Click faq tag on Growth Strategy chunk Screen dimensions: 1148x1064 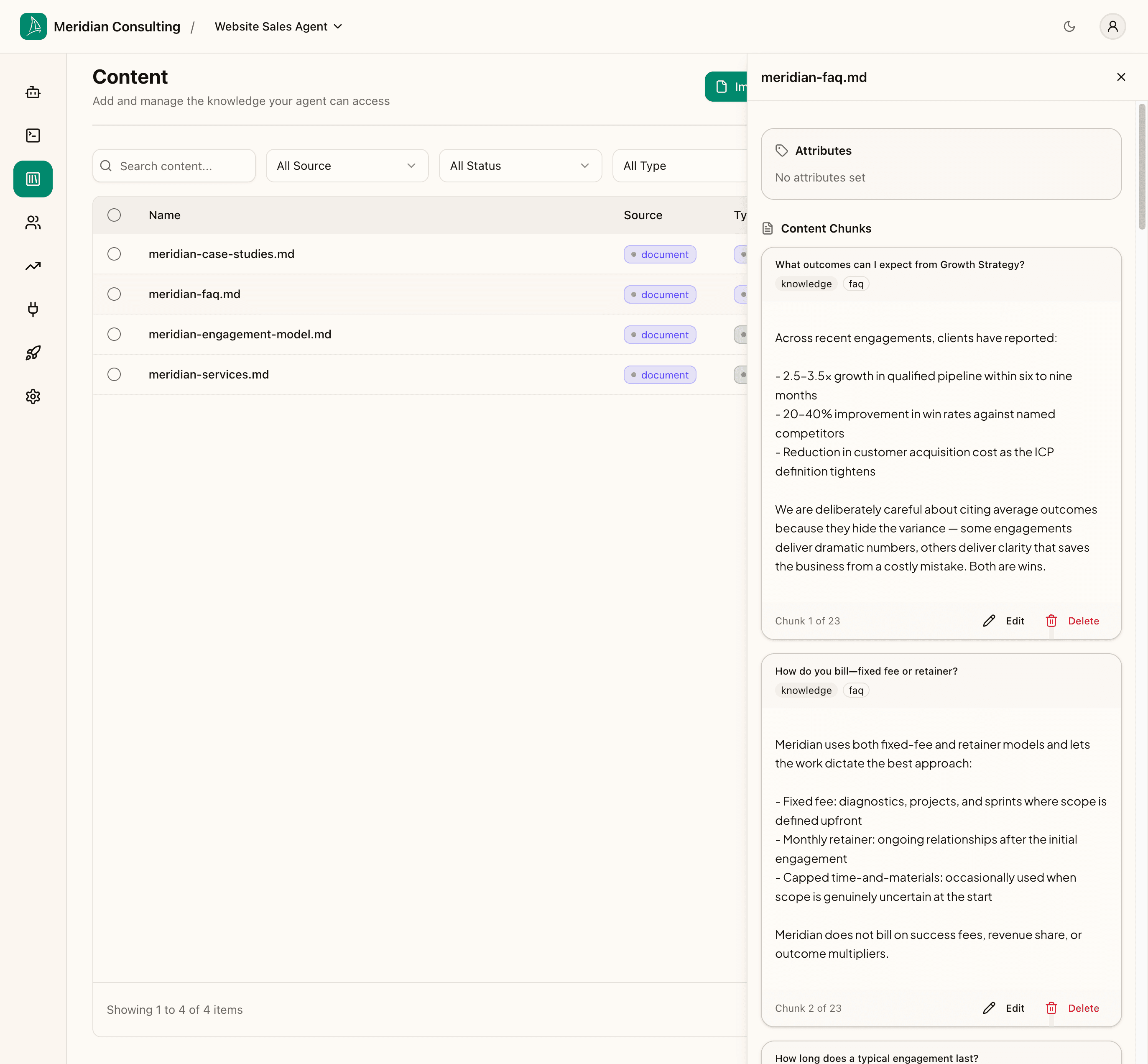856,284
